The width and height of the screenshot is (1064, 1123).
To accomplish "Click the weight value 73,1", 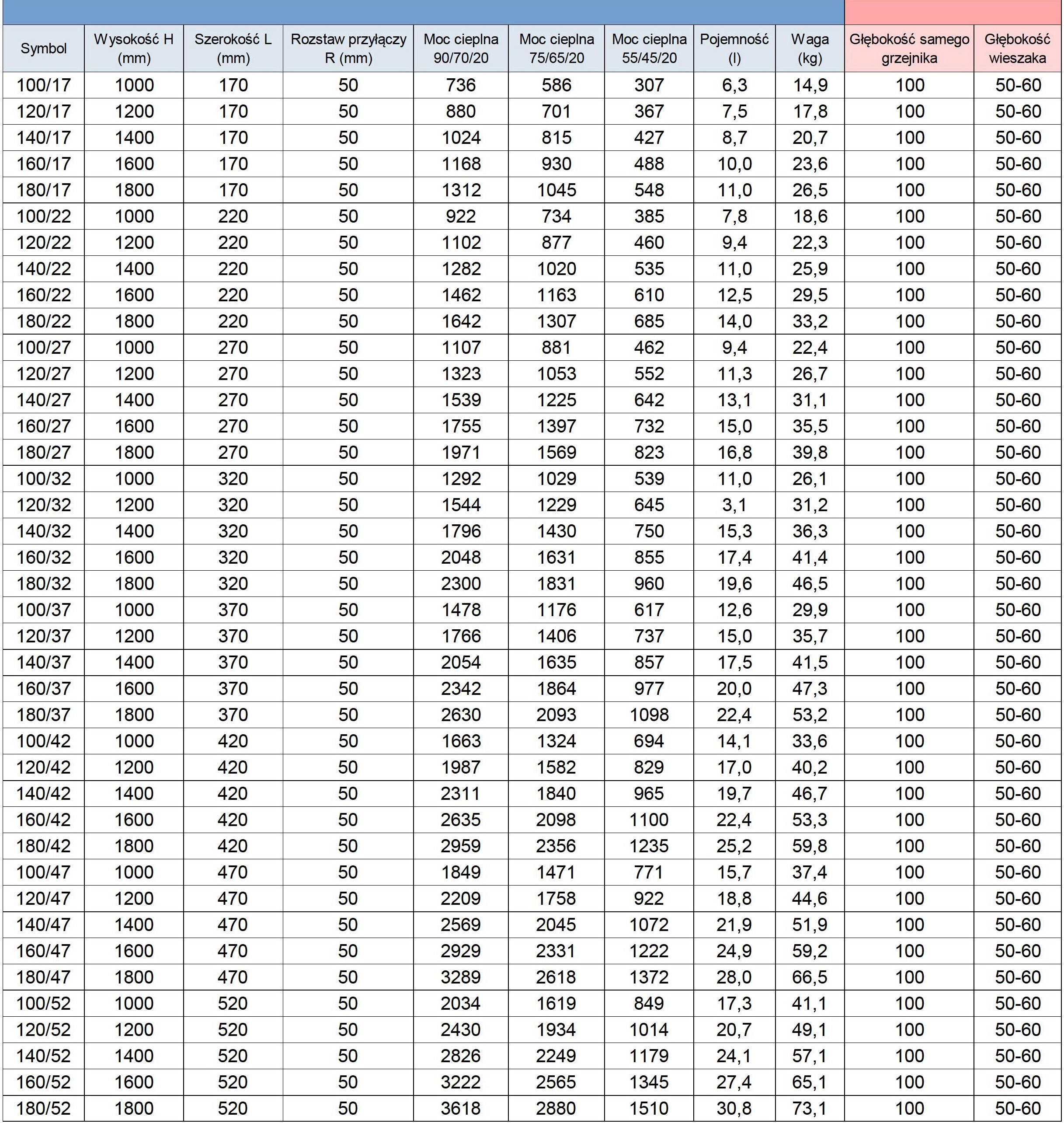I will (x=809, y=1108).
